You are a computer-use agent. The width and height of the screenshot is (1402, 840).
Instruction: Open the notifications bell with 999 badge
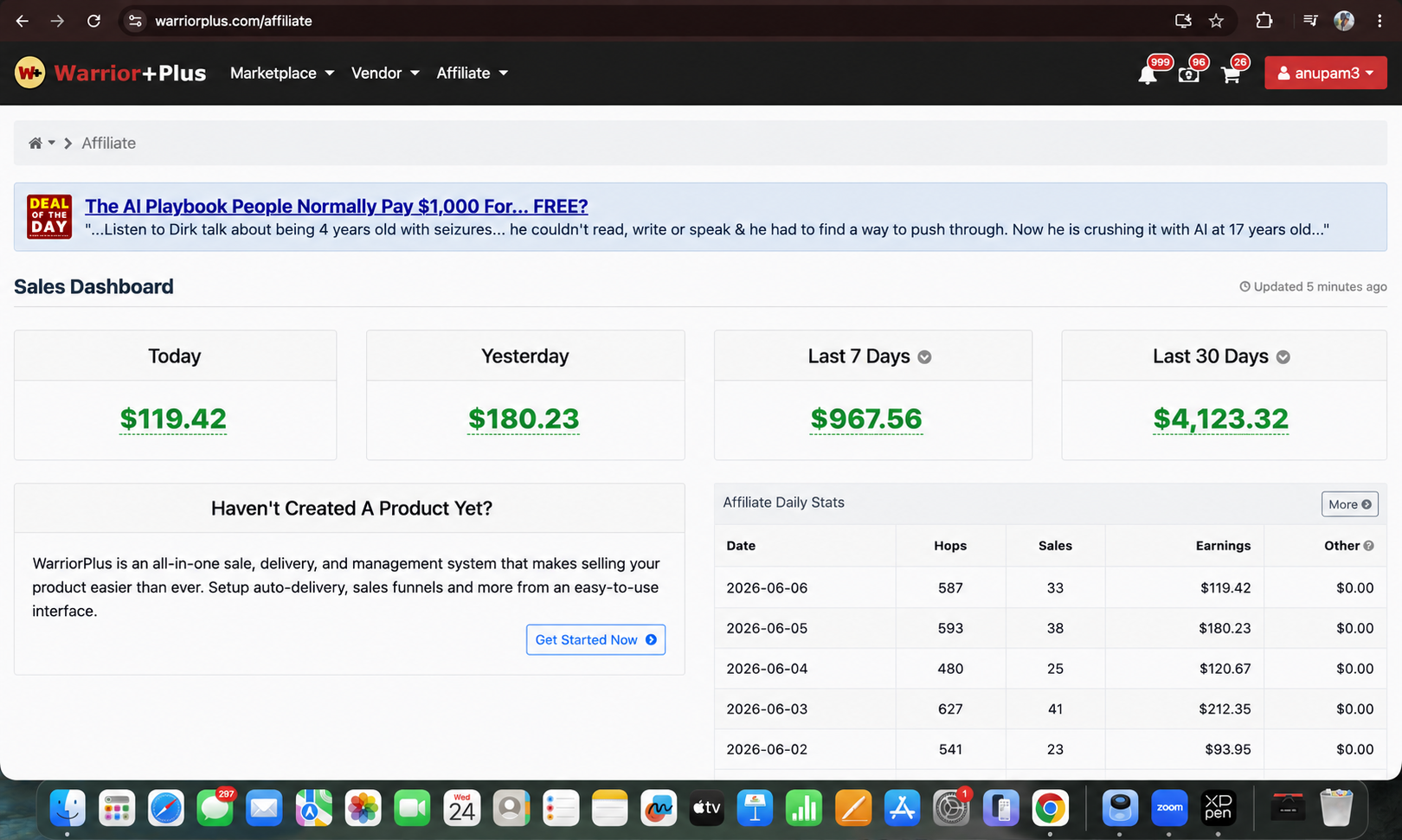coord(1148,74)
